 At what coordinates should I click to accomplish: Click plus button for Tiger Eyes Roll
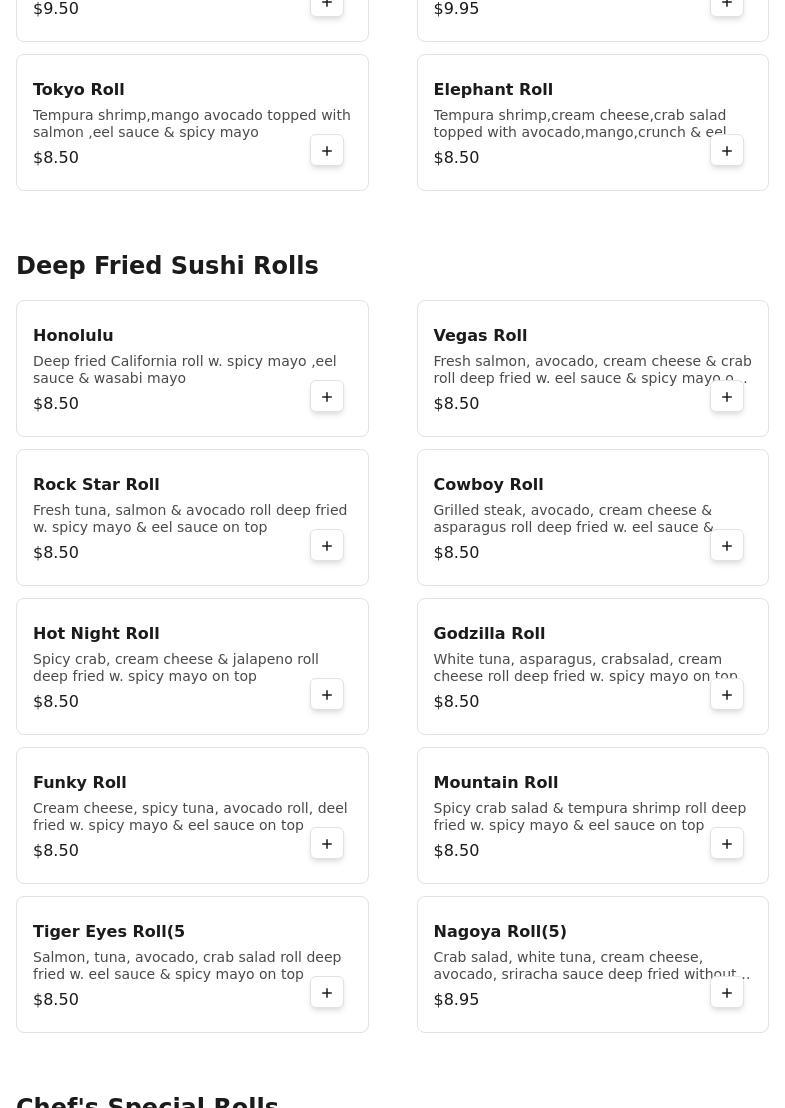327,993
